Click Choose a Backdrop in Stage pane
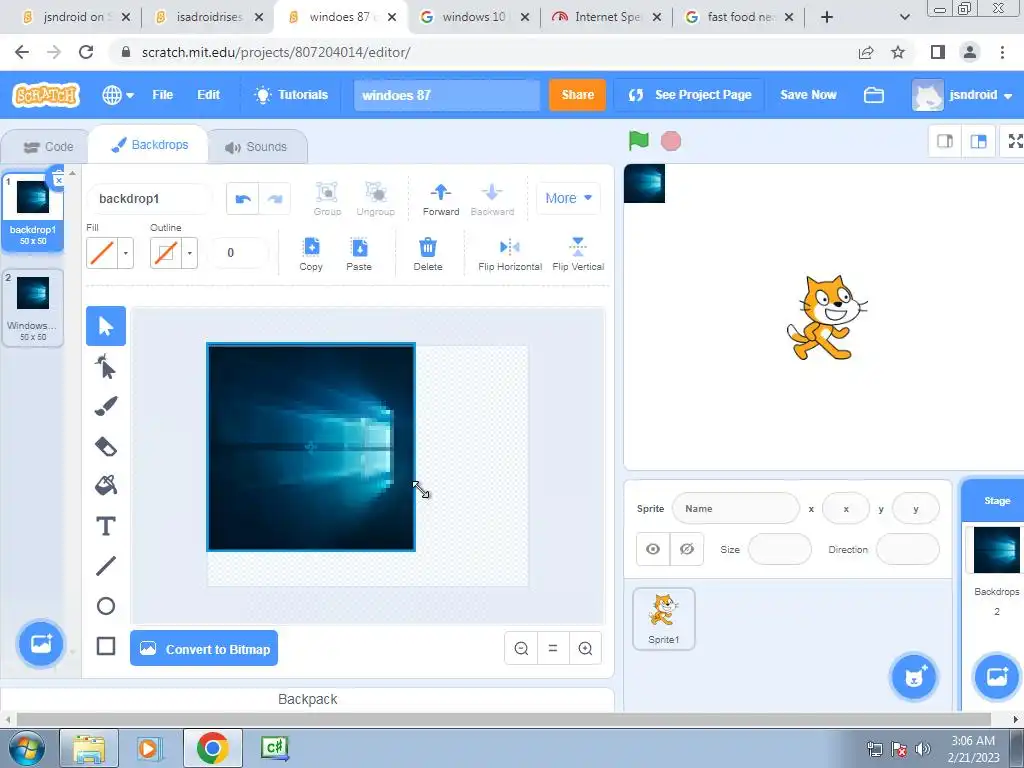Screen dimensions: 1024x768 (x=997, y=677)
